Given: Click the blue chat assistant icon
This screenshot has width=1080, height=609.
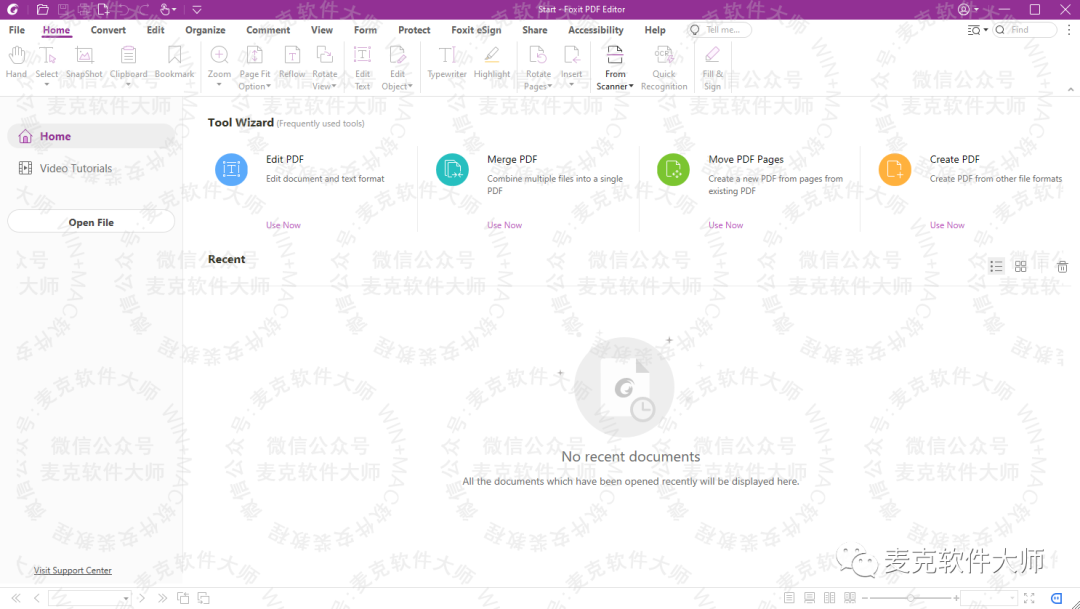Looking at the screenshot, I should (1057, 598).
